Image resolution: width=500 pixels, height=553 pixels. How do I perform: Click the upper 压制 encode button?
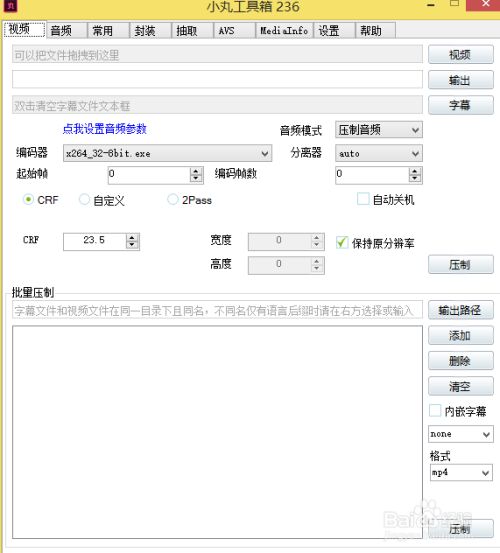pyautogui.click(x=461, y=264)
